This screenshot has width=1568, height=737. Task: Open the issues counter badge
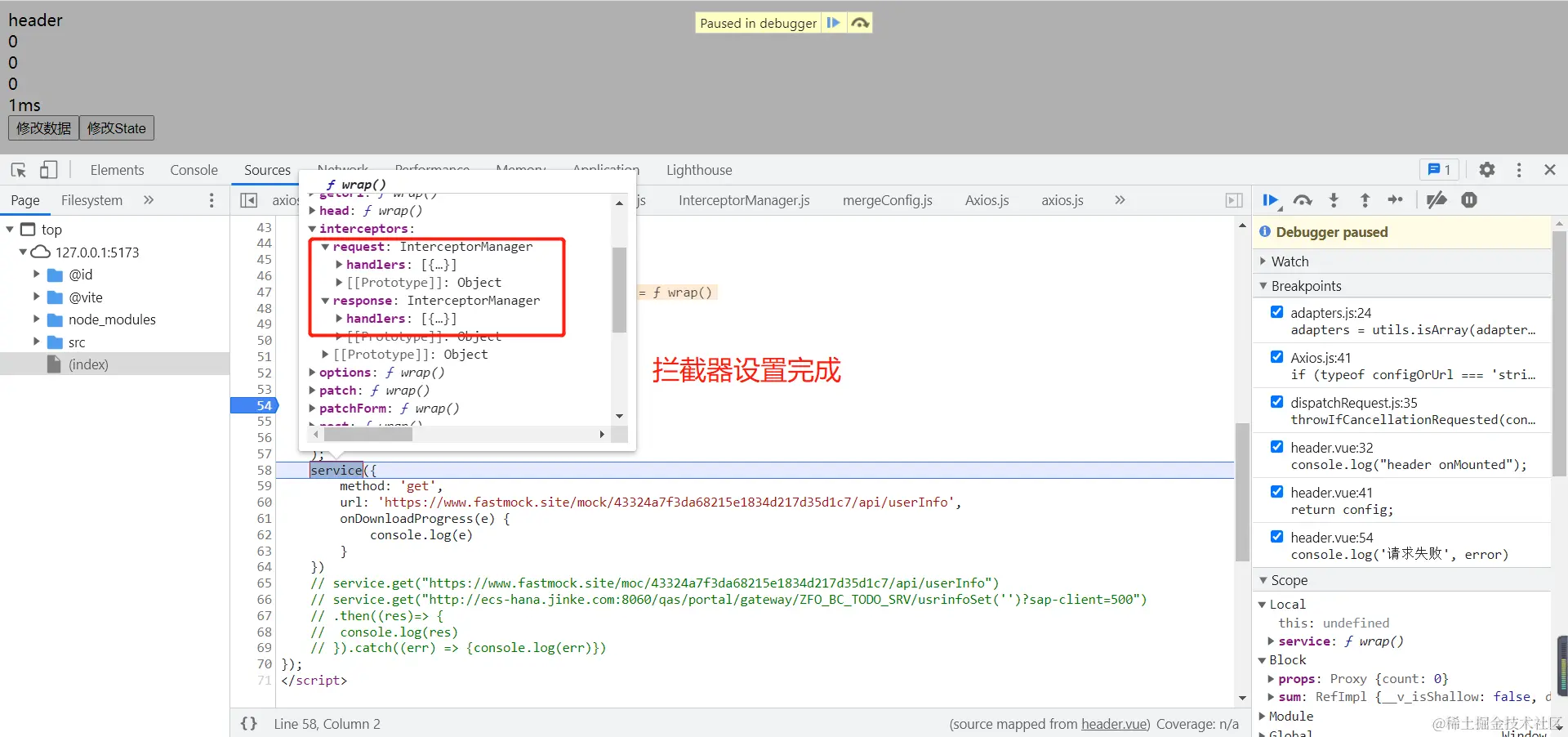point(1439,170)
